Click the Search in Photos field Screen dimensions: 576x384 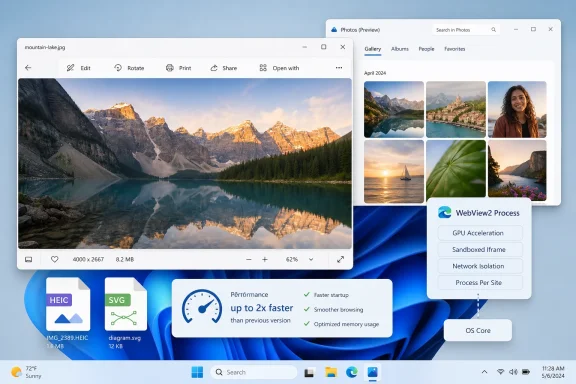466,30
